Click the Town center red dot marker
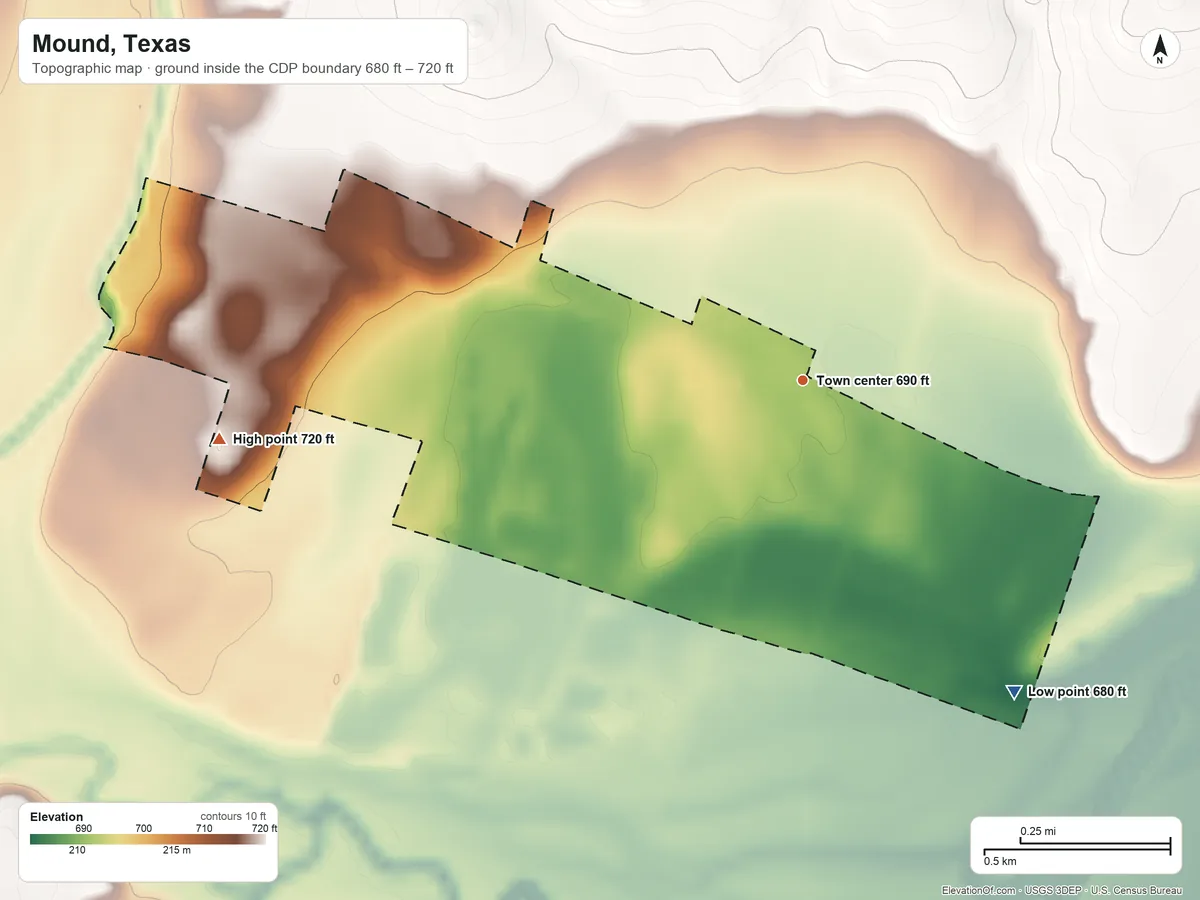The width and height of the screenshot is (1200, 900). tap(802, 380)
